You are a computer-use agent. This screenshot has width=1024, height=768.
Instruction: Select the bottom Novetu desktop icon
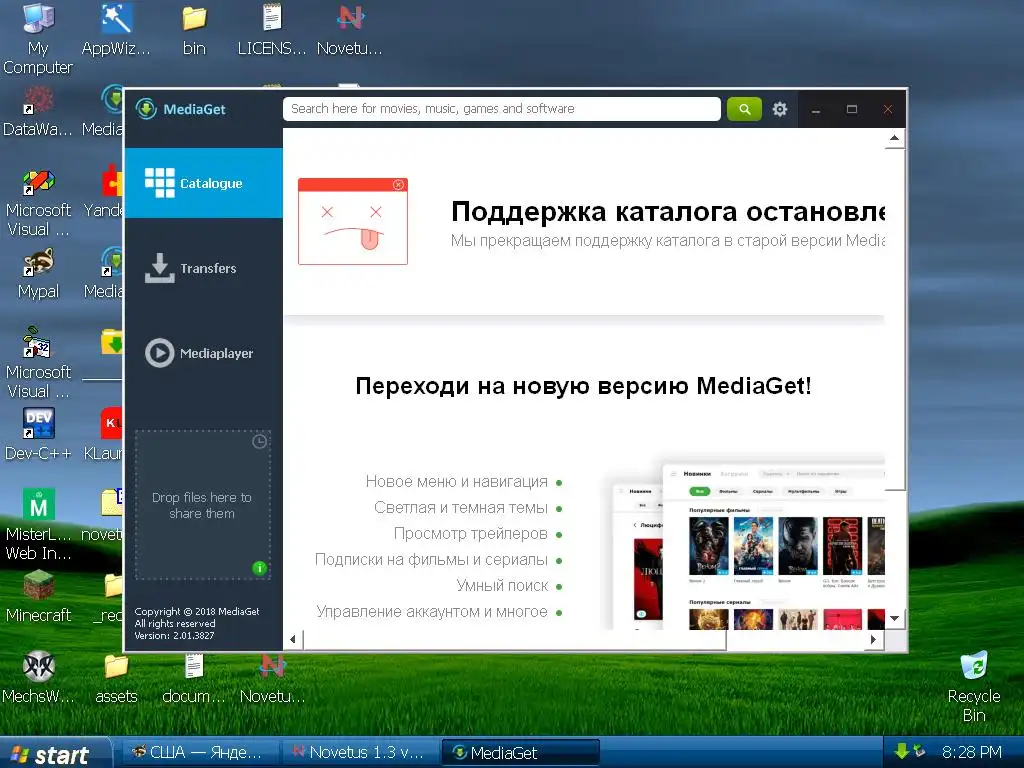(272, 677)
